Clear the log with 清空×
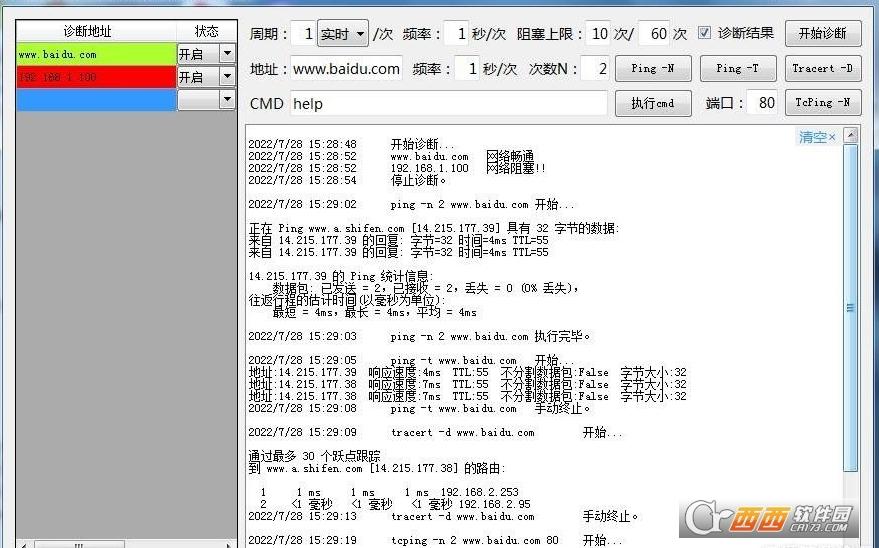The width and height of the screenshot is (879, 548). (817, 137)
